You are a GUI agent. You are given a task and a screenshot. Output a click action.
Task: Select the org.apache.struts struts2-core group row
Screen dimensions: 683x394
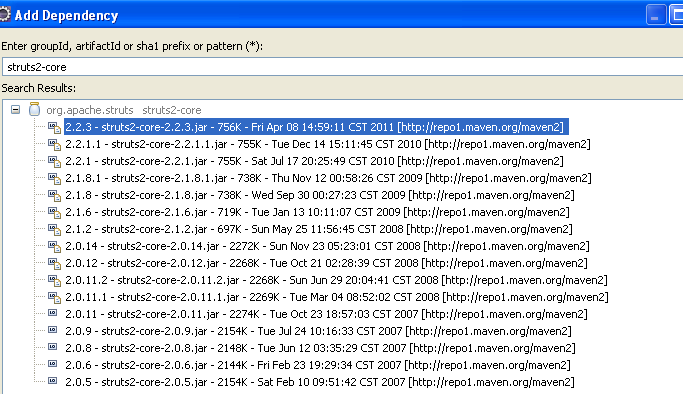click(124, 110)
